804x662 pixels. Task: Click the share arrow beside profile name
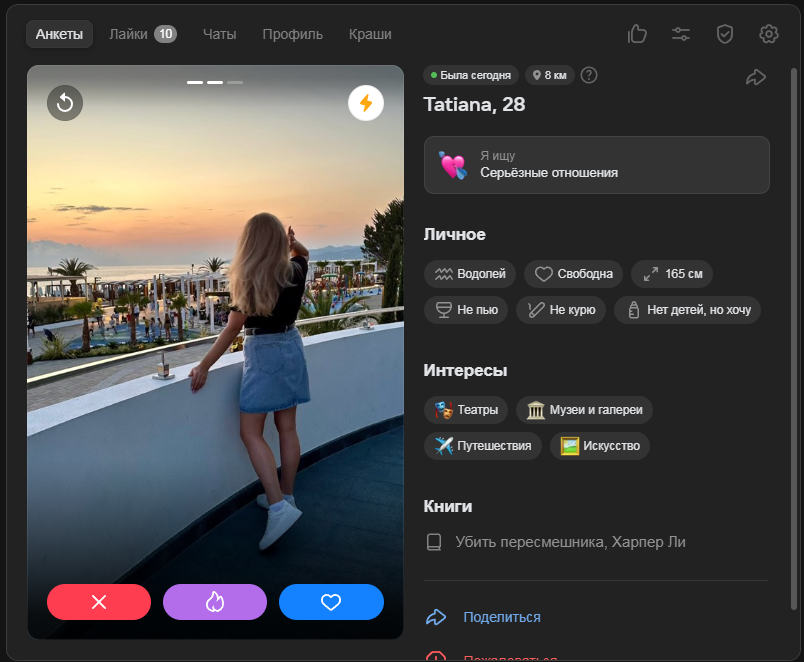pos(756,77)
